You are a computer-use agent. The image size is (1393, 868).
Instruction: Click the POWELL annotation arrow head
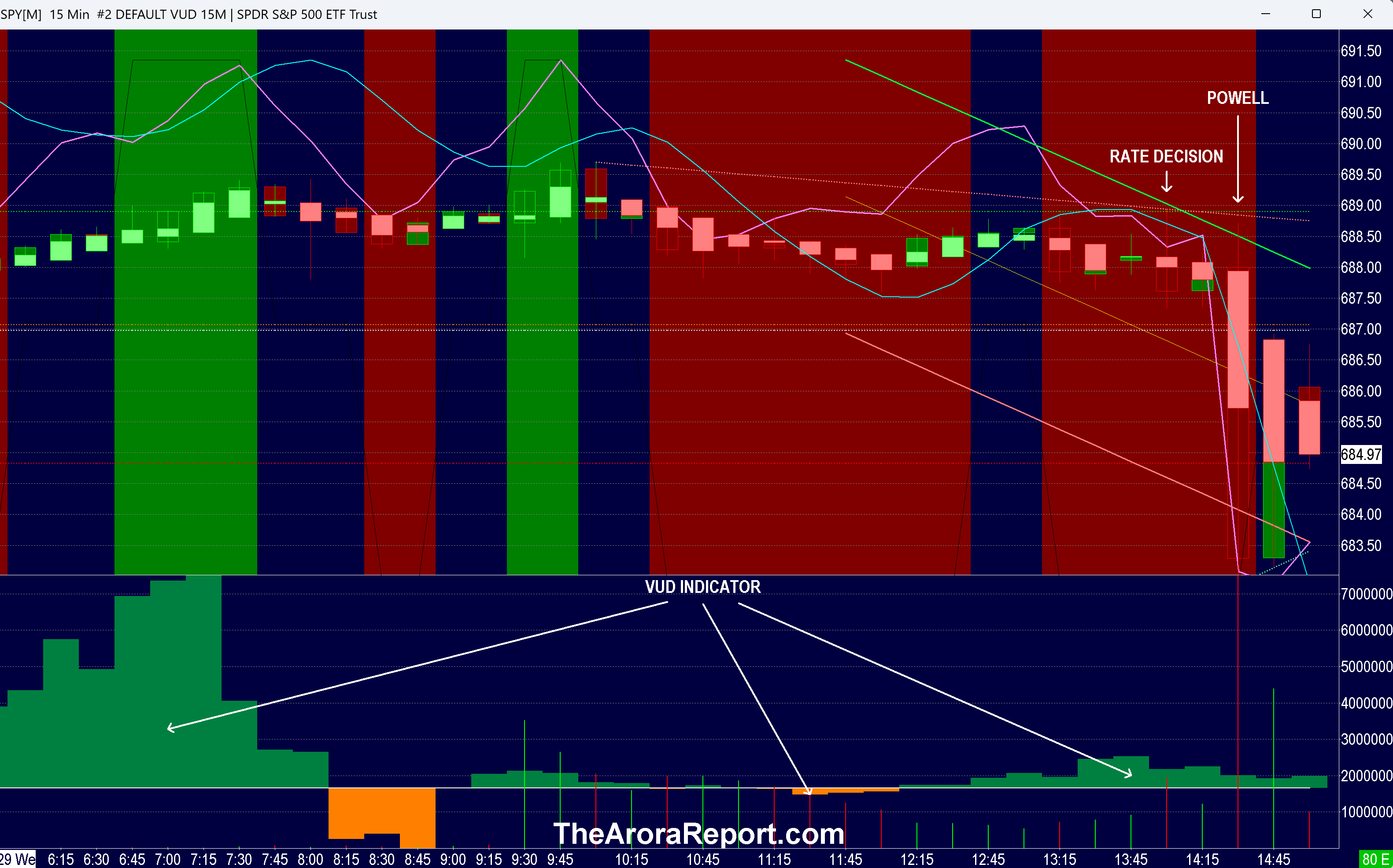[x=1238, y=199]
